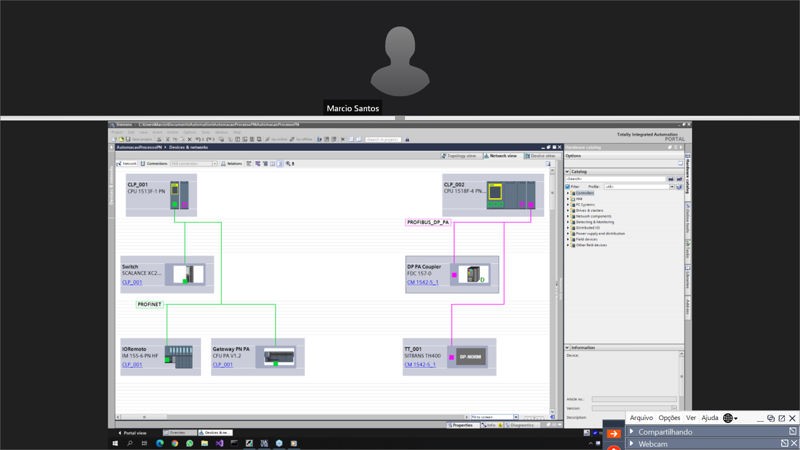Switch to Device view tab

pyautogui.click(x=540, y=156)
